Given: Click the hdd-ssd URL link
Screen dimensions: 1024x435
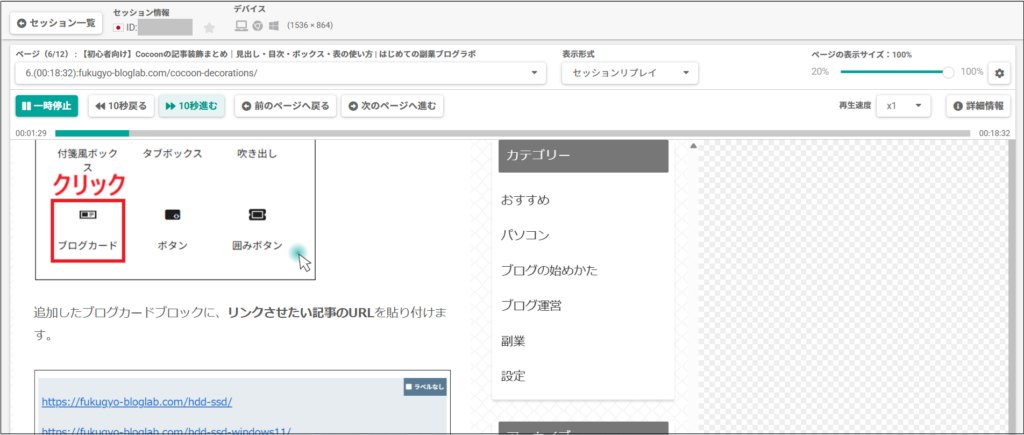Looking at the screenshot, I should click(x=137, y=402).
